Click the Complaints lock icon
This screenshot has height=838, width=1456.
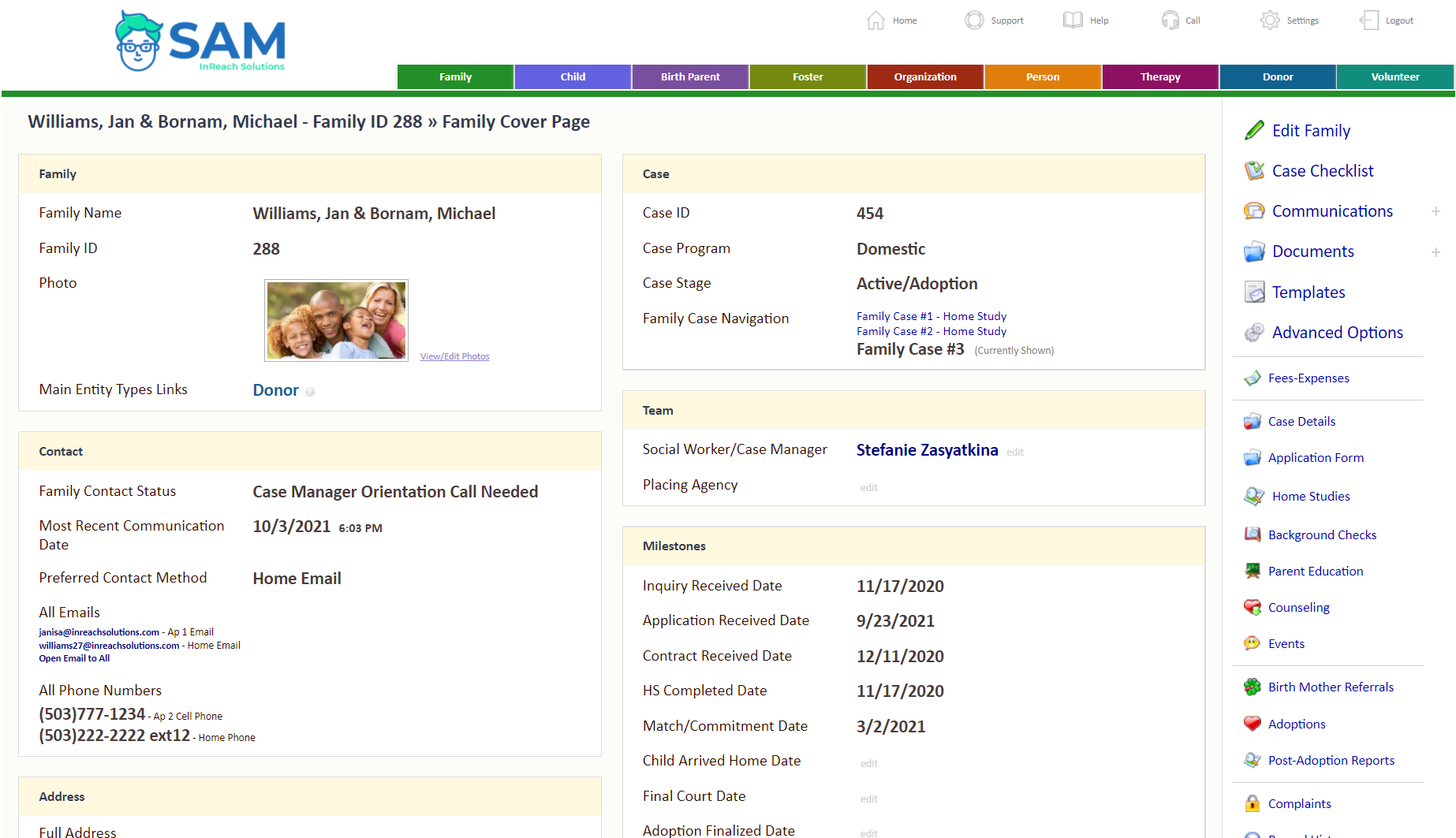click(x=1253, y=804)
